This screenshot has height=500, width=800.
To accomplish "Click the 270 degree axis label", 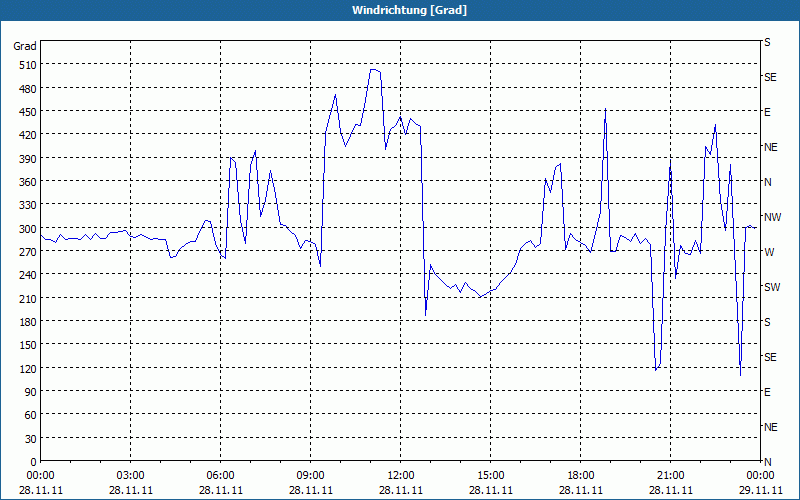I will tap(28, 252).
